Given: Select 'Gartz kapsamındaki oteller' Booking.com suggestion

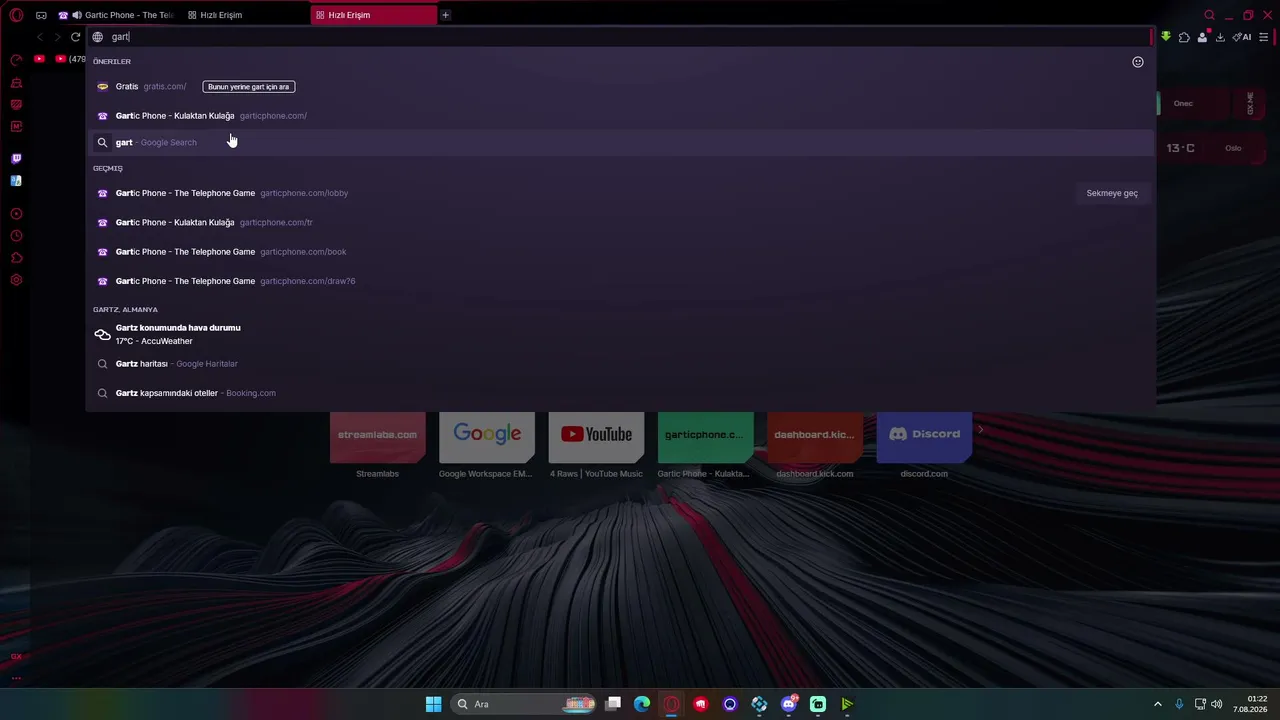Looking at the screenshot, I should [620, 393].
